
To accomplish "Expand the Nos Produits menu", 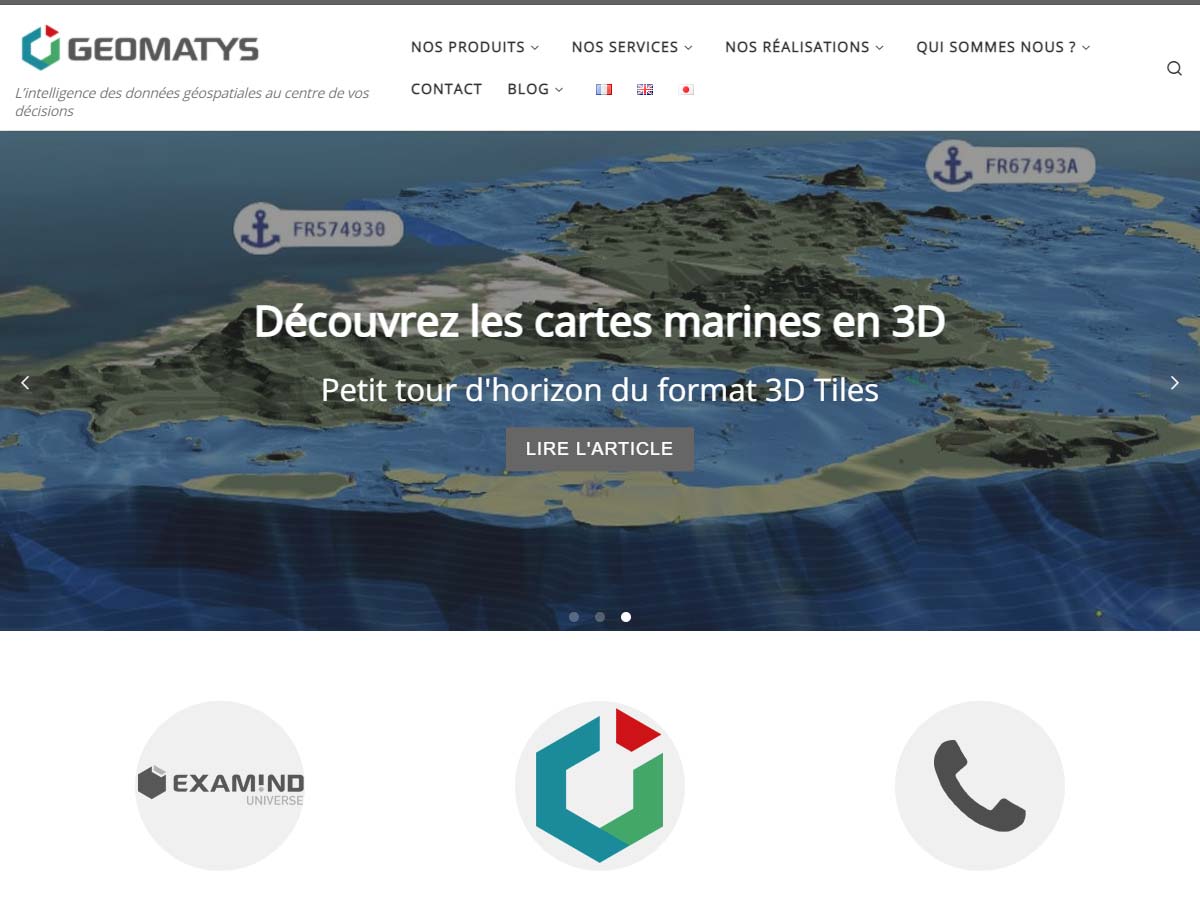I will pyautogui.click(x=475, y=47).
